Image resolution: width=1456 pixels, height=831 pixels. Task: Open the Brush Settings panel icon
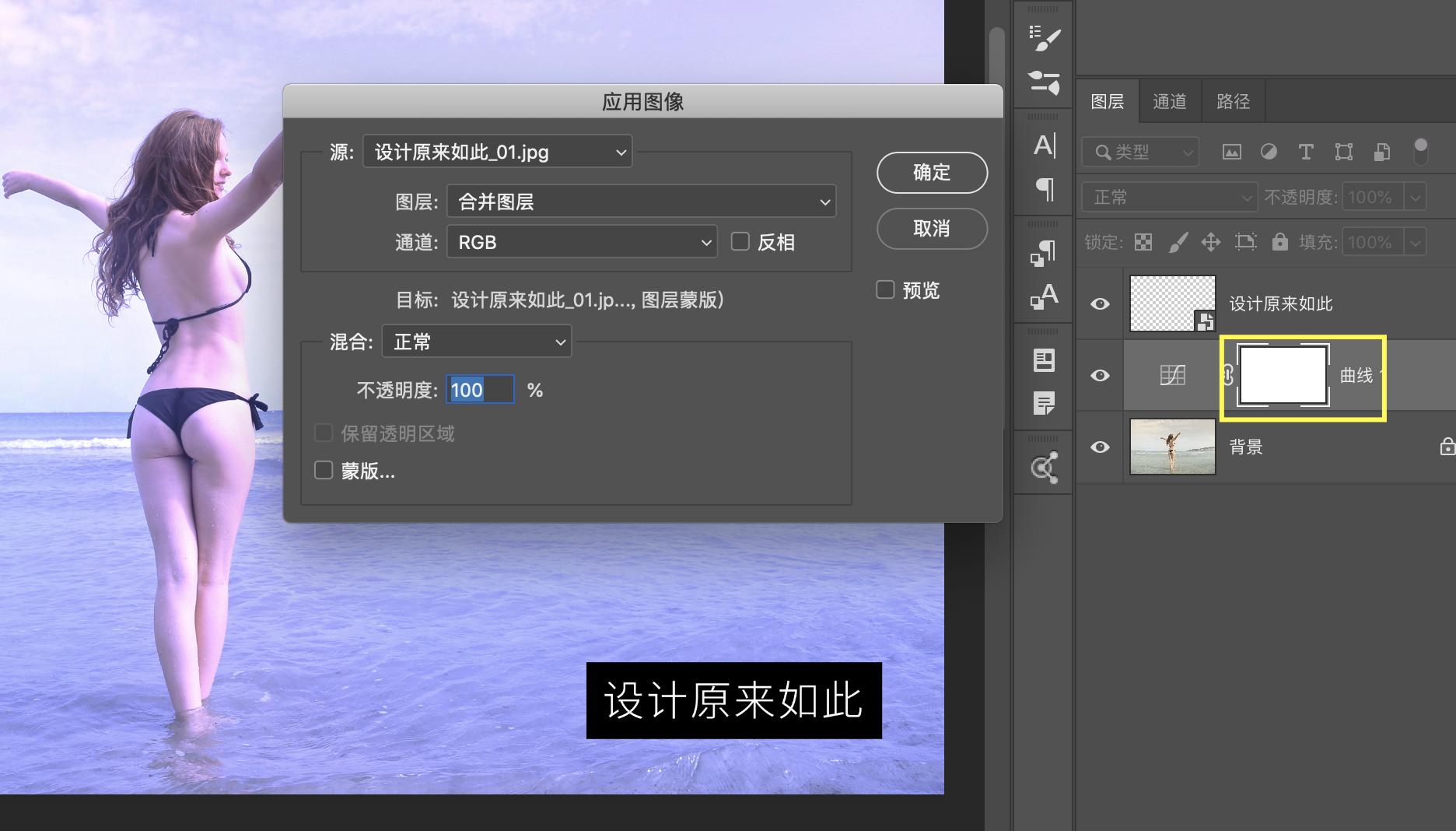click(1043, 37)
